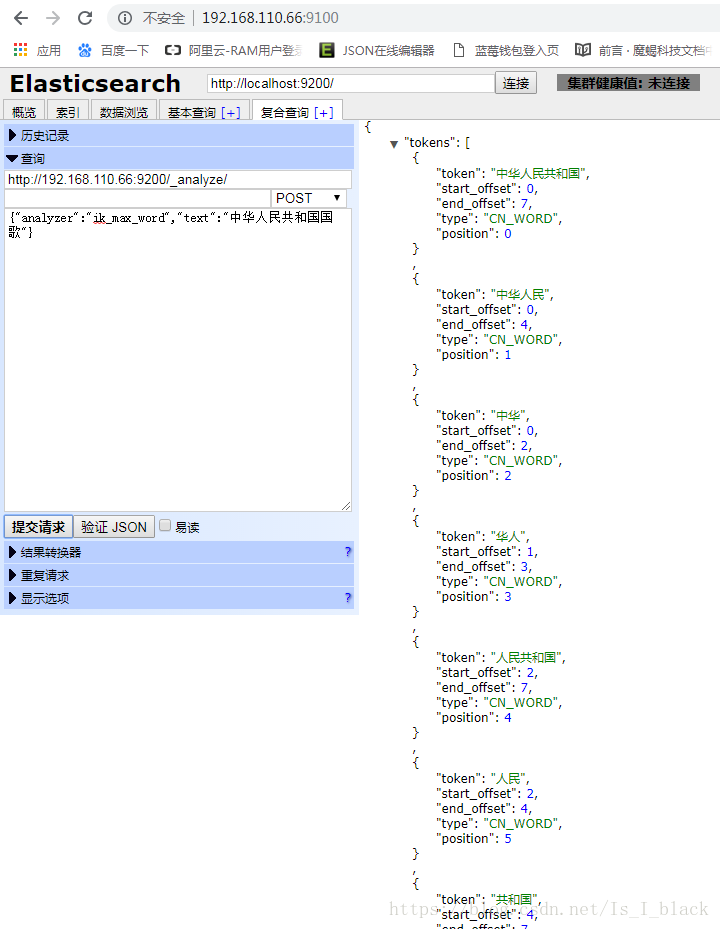Image resolution: width=720 pixels, height=929 pixels.
Task: Click token value "共和国"
Action: point(514,899)
